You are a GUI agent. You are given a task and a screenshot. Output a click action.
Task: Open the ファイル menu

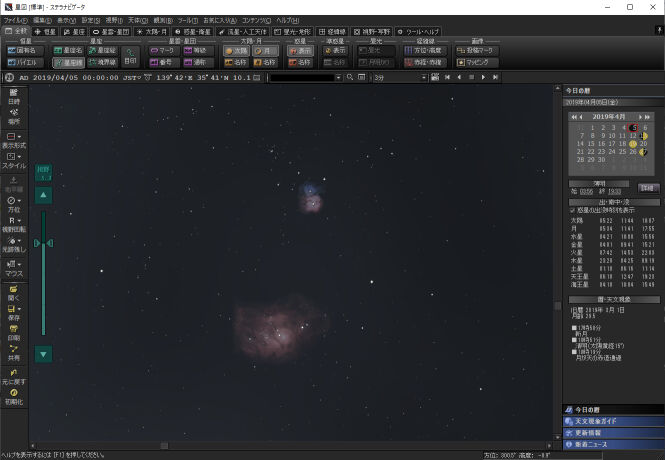coord(16,20)
